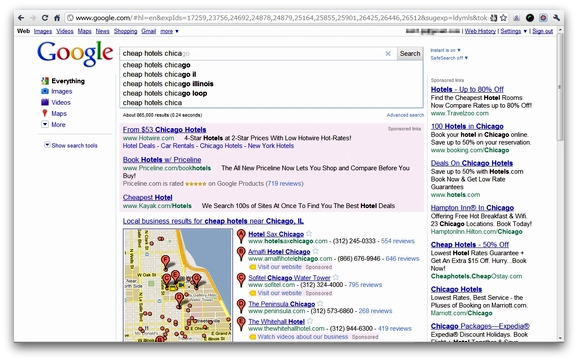Click 'Watch videos about our business' link
This screenshot has height=361, width=578.
303,337
